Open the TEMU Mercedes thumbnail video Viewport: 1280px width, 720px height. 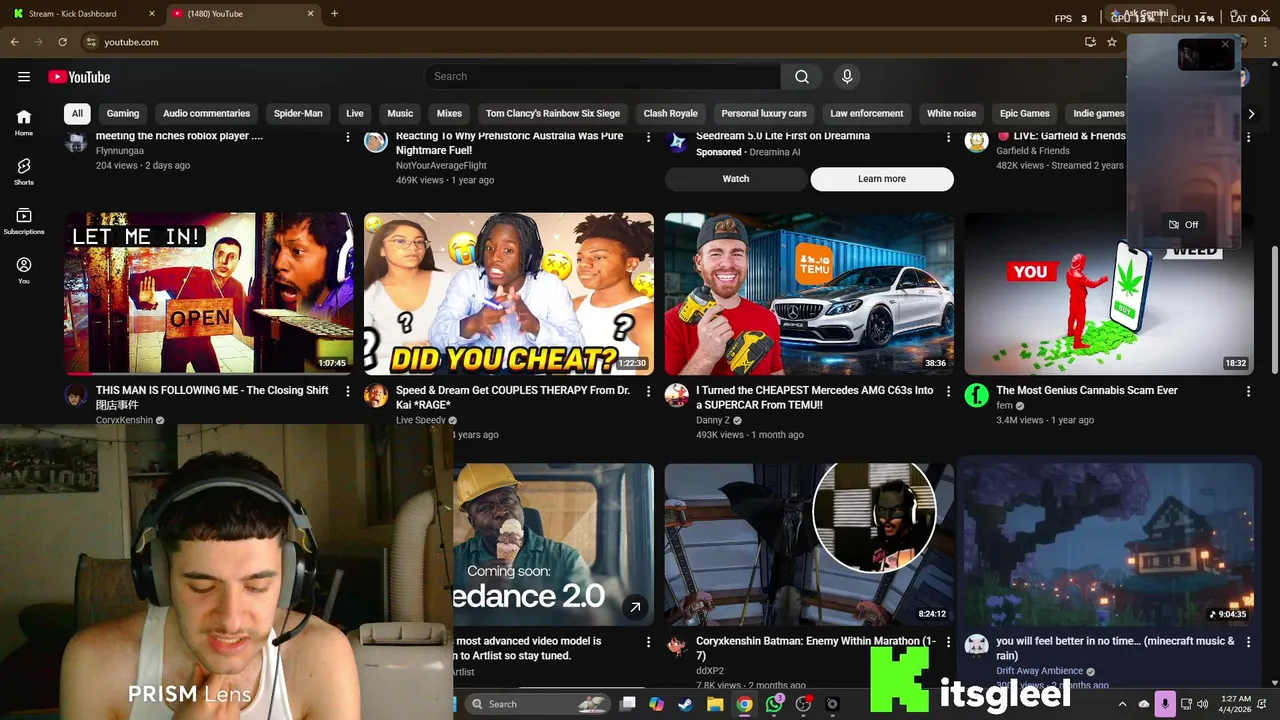pyautogui.click(x=809, y=293)
